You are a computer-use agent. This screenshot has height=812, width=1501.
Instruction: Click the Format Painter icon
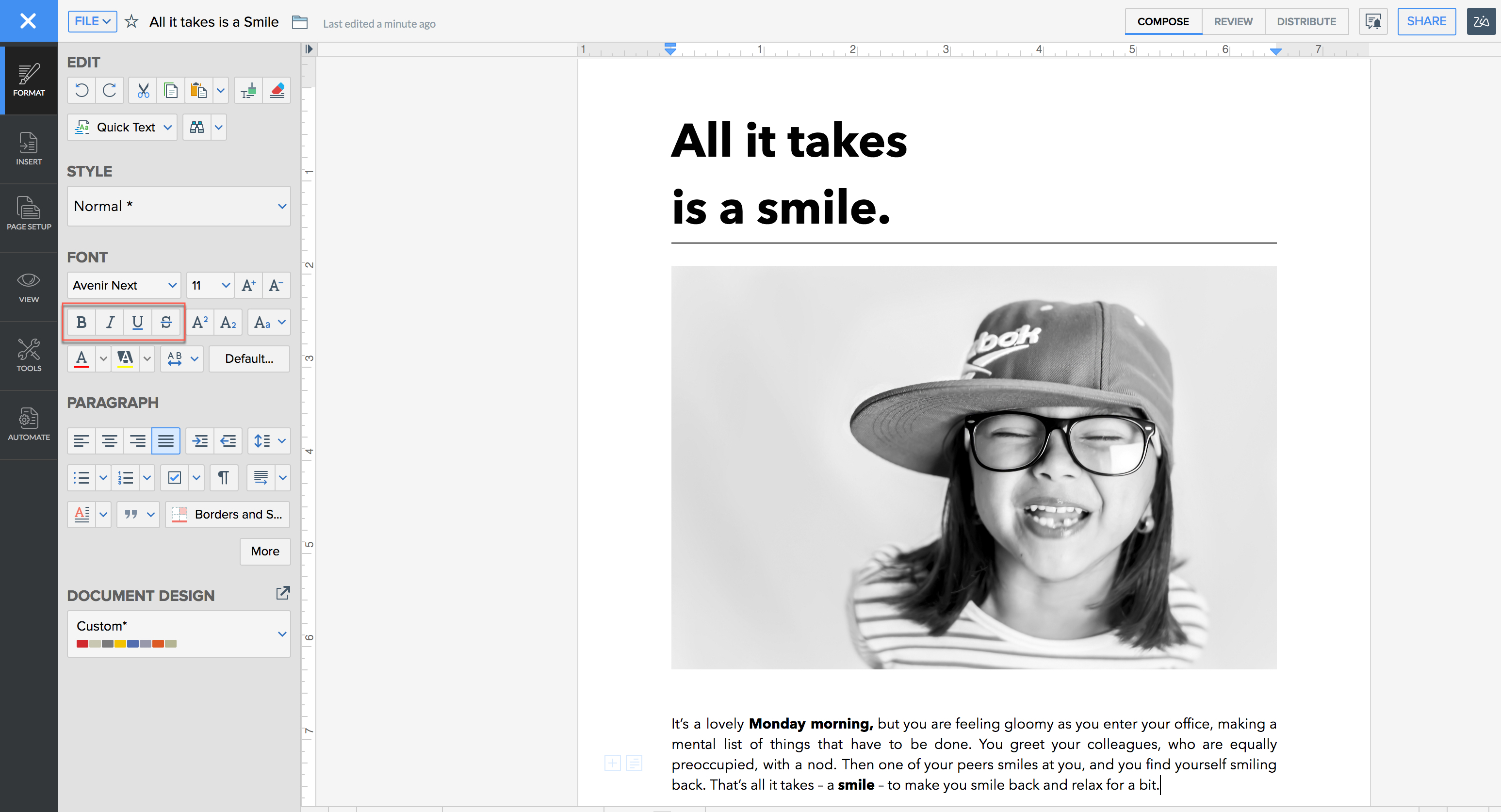tap(248, 91)
